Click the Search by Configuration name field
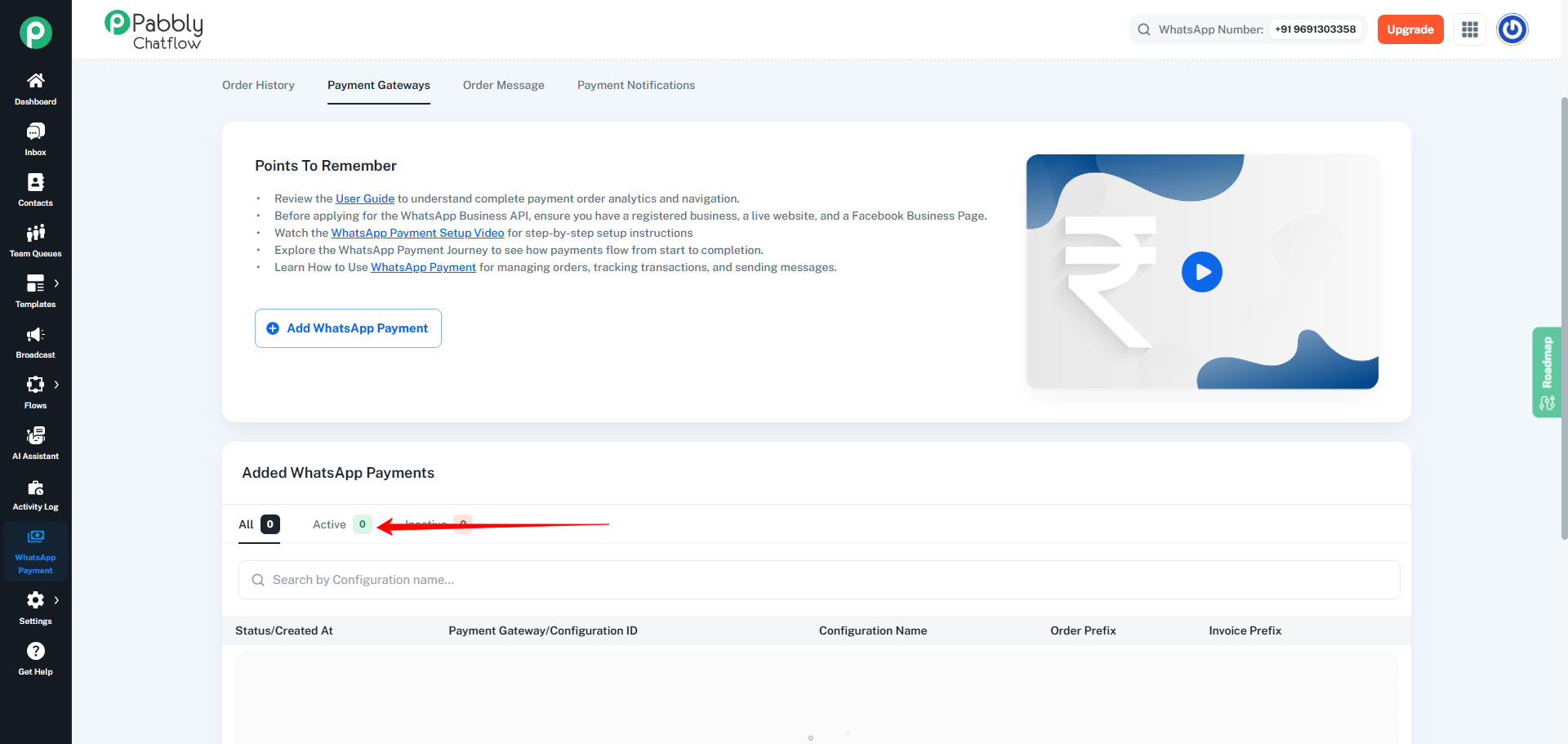The width and height of the screenshot is (1568, 744). point(819,580)
